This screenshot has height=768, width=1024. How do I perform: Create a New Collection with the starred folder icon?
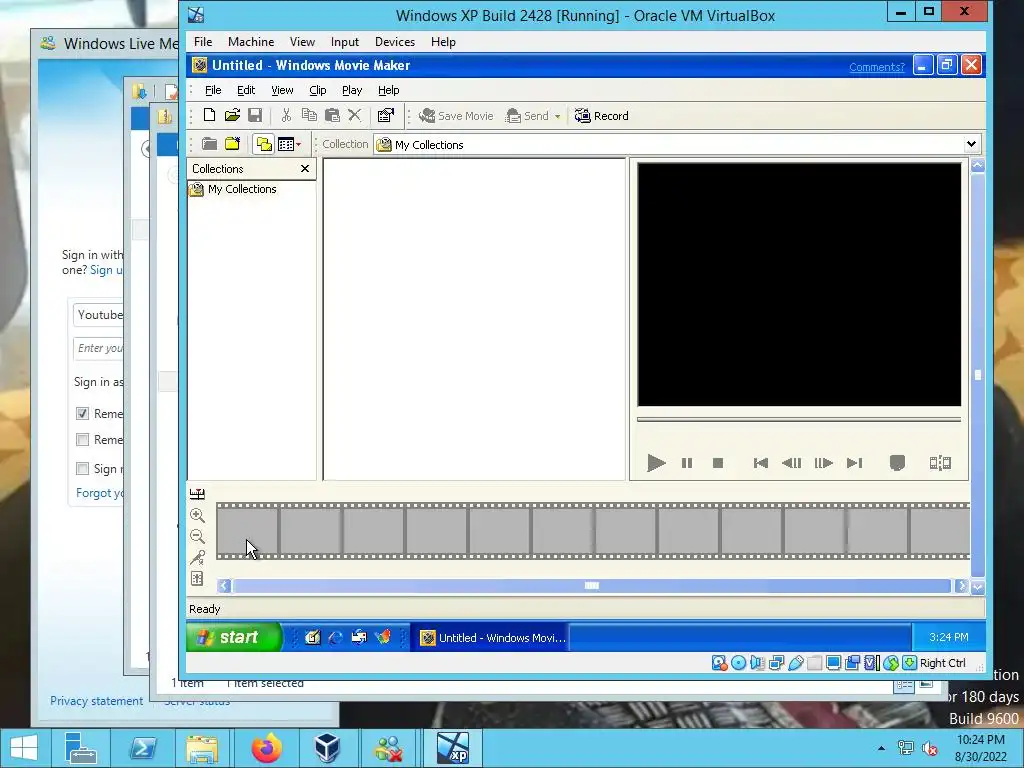(232, 144)
